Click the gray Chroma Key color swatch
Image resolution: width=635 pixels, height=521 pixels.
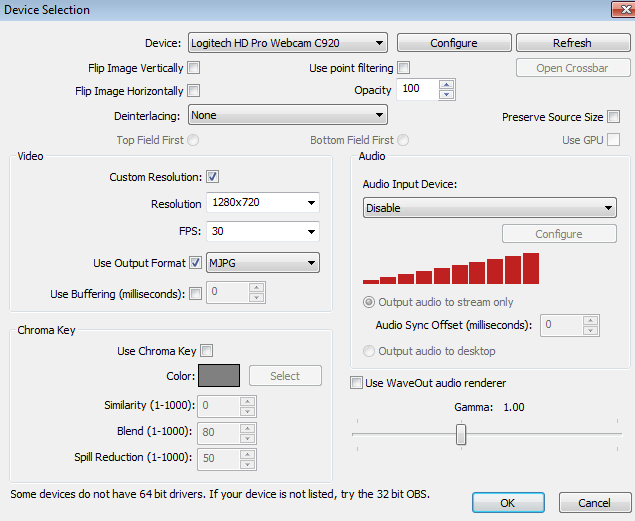click(x=219, y=376)
